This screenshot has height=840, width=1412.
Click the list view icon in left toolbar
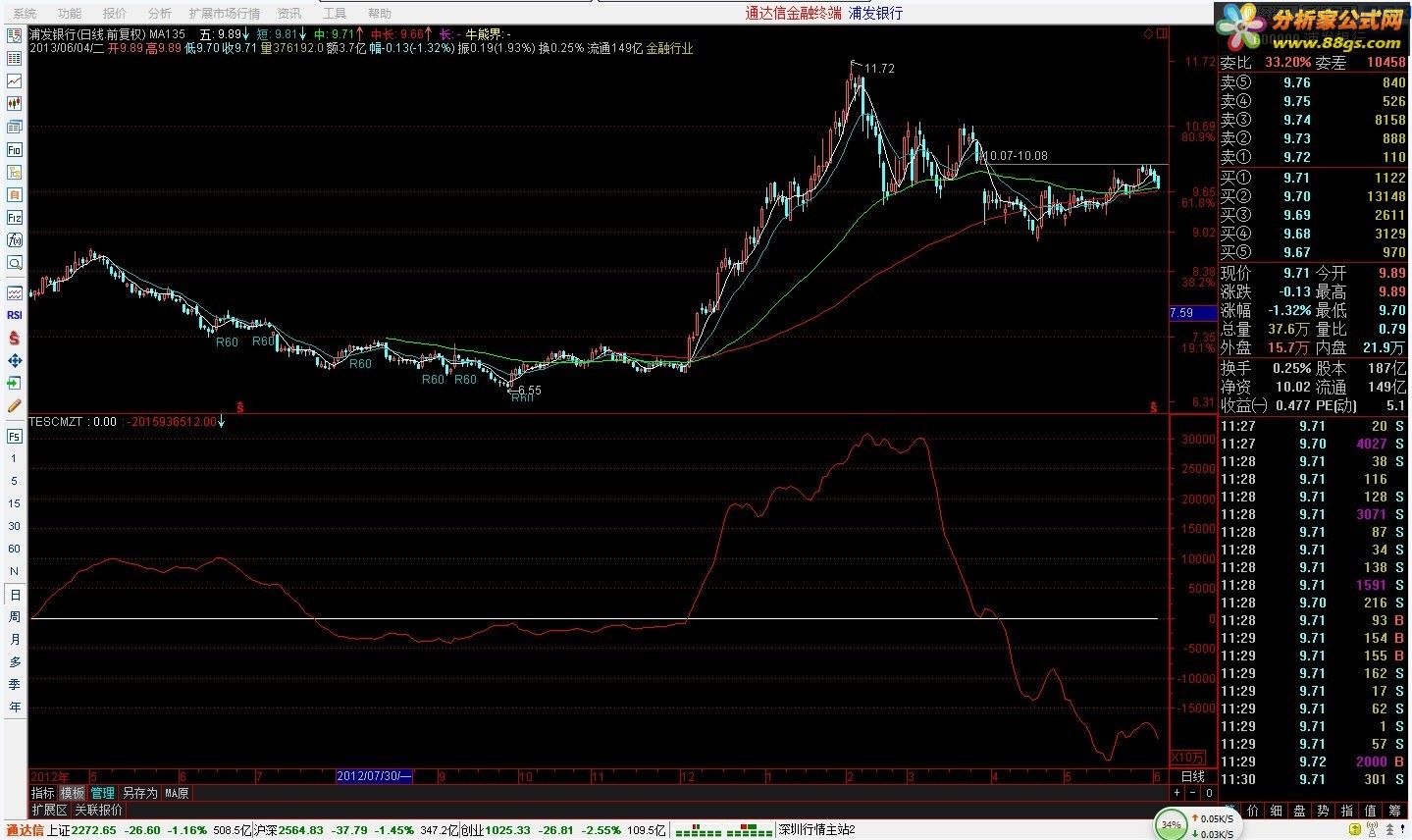coord(15,59)
